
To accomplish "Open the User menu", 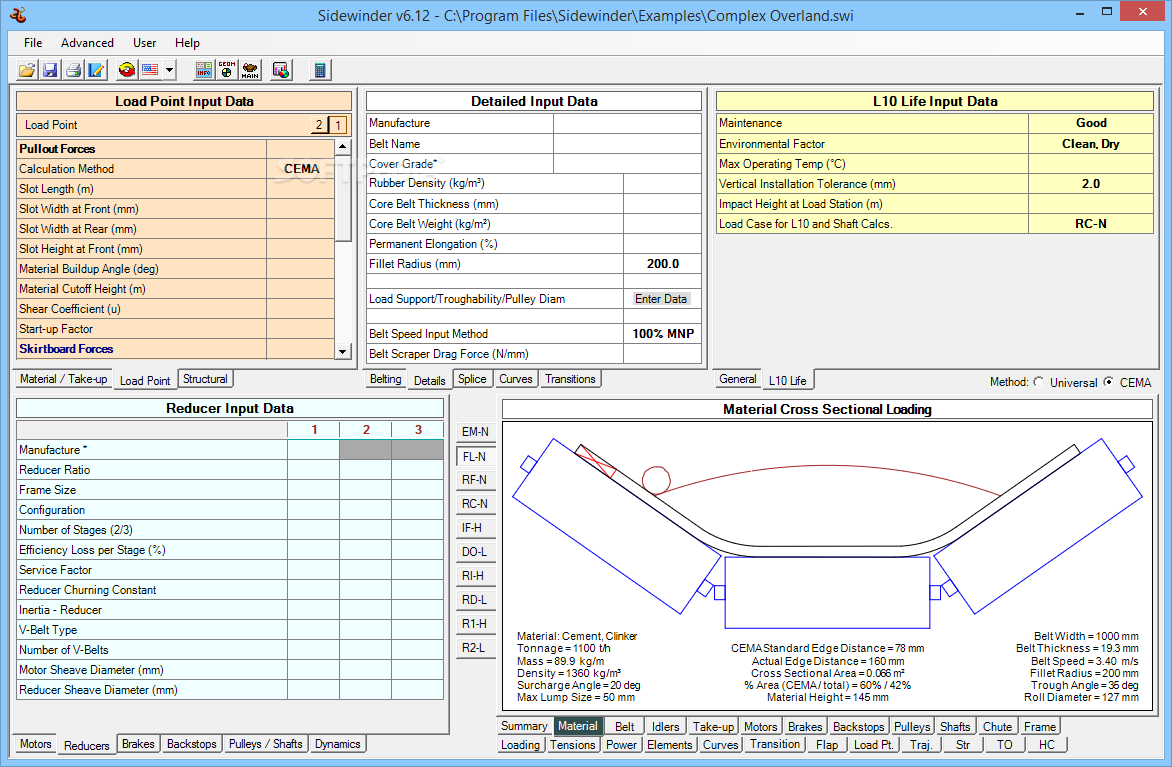I will click(x=144, y=43).
